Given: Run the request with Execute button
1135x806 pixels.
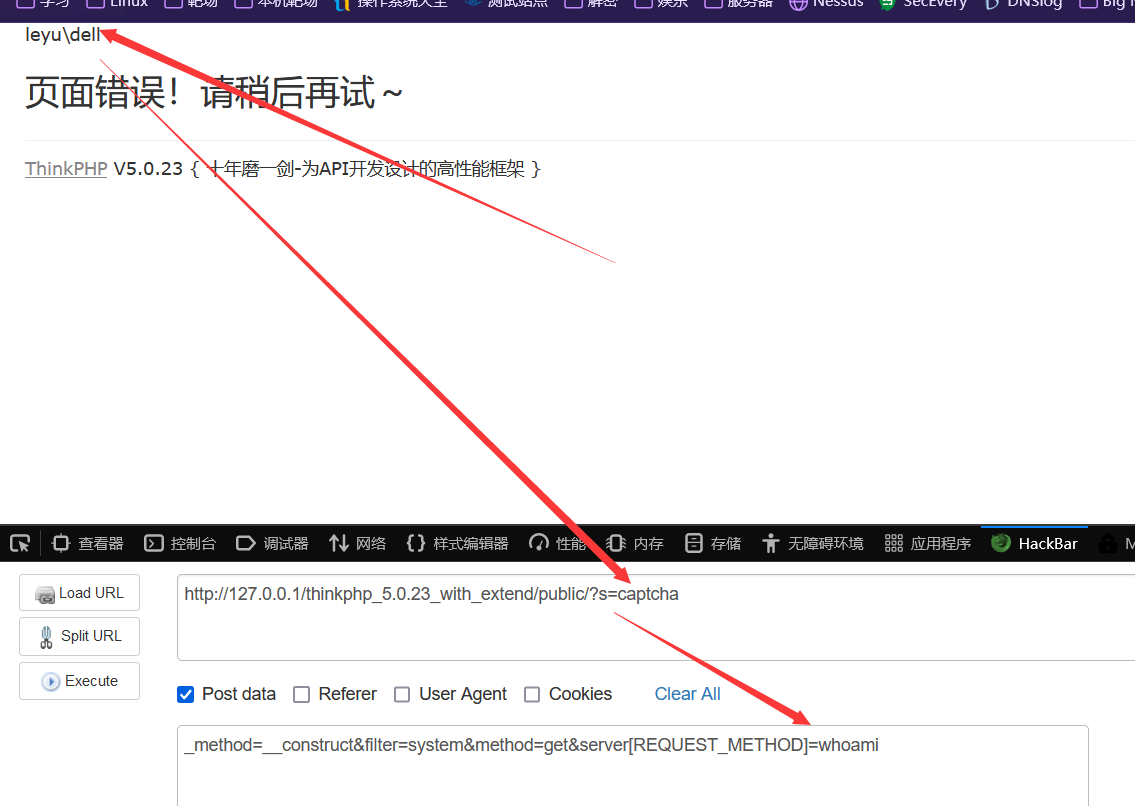Looking at the screenshot, I should pyautogui.click(x=80, y=681).
